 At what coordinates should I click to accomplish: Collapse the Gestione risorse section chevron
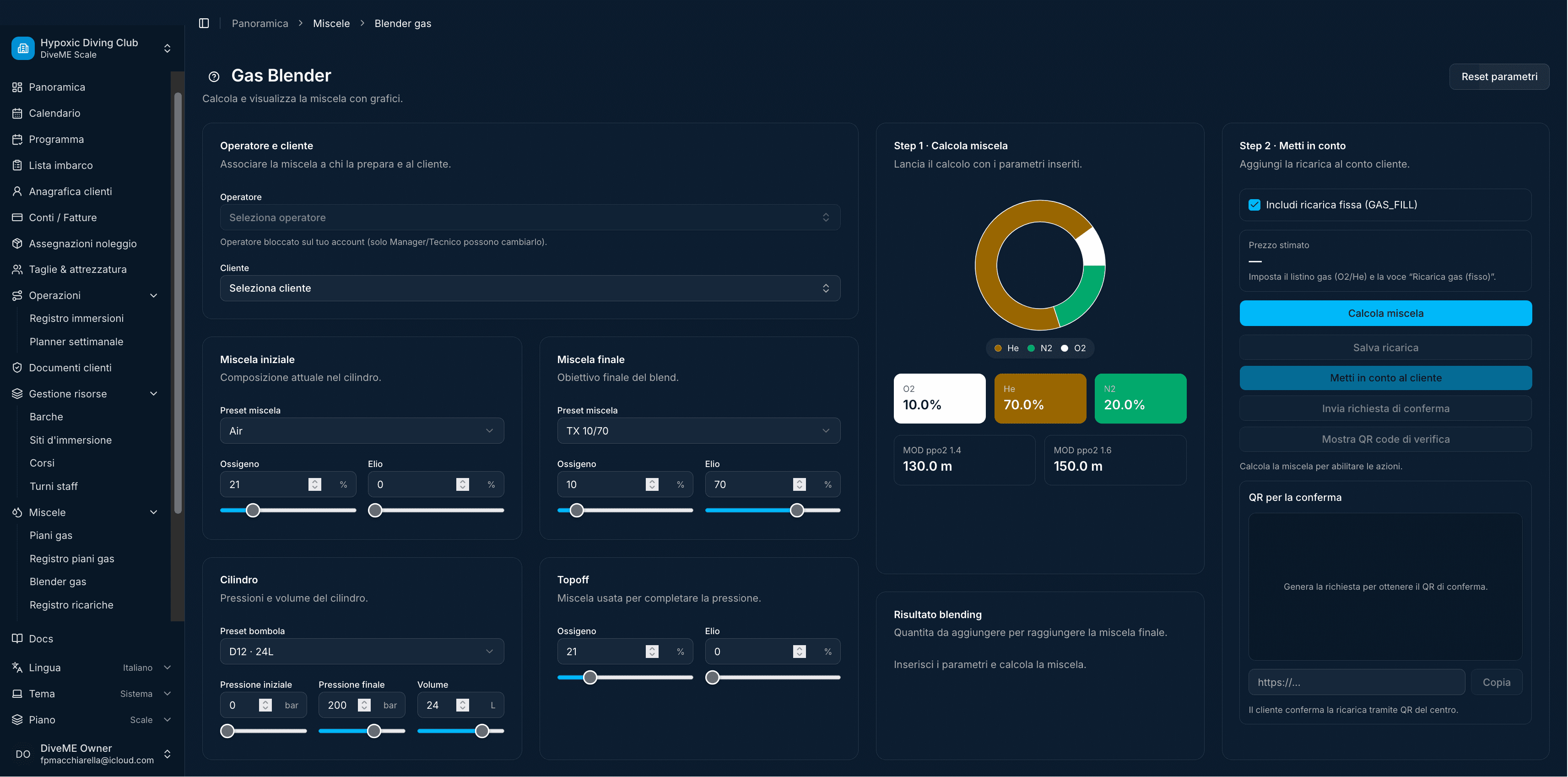pos(154,394)
